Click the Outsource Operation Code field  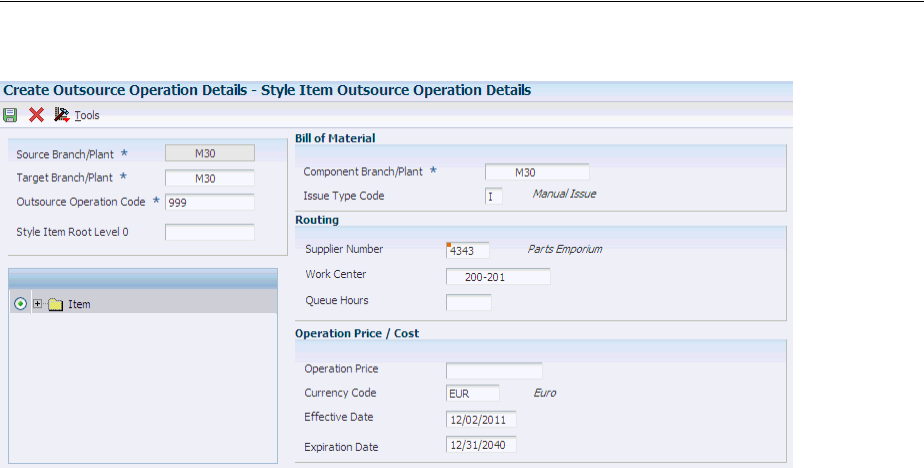tap(210, 202)
